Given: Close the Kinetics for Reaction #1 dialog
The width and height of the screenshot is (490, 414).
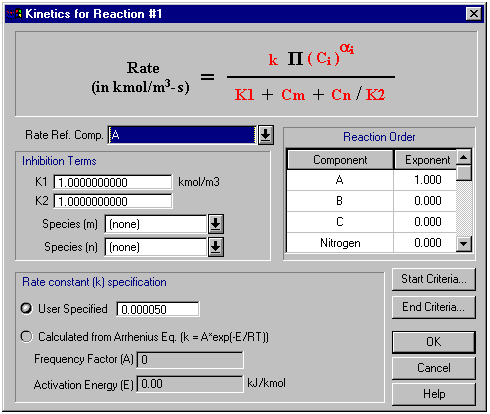Looking at the screenshot, I should pos(474,14).
